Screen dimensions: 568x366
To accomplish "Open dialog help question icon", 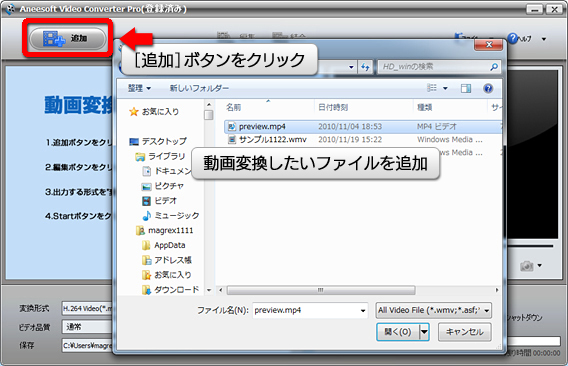I will pos(488,88).
